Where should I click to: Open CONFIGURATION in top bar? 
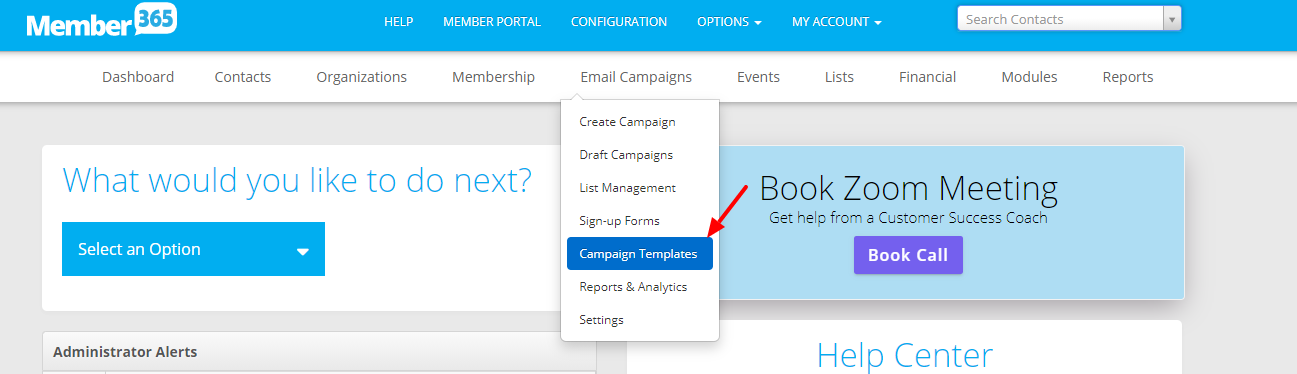[x=619, y=22]
